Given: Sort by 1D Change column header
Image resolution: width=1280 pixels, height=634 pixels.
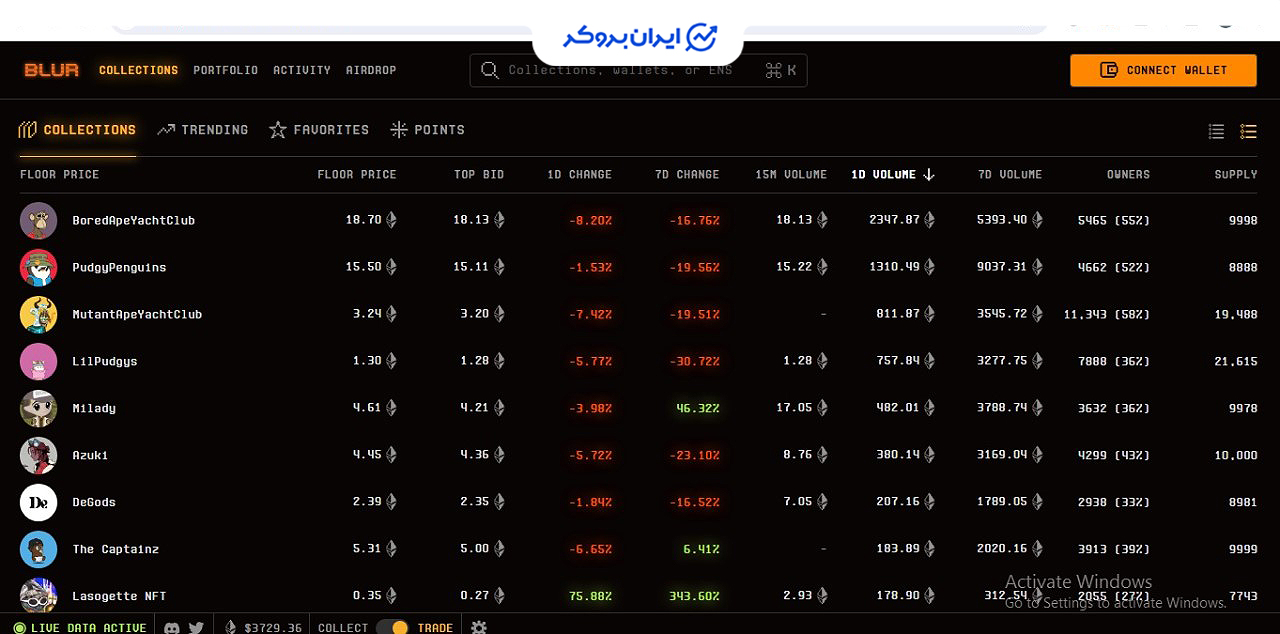Looking at the screenshot, I should pyautogui.click(x=579, y=174).
